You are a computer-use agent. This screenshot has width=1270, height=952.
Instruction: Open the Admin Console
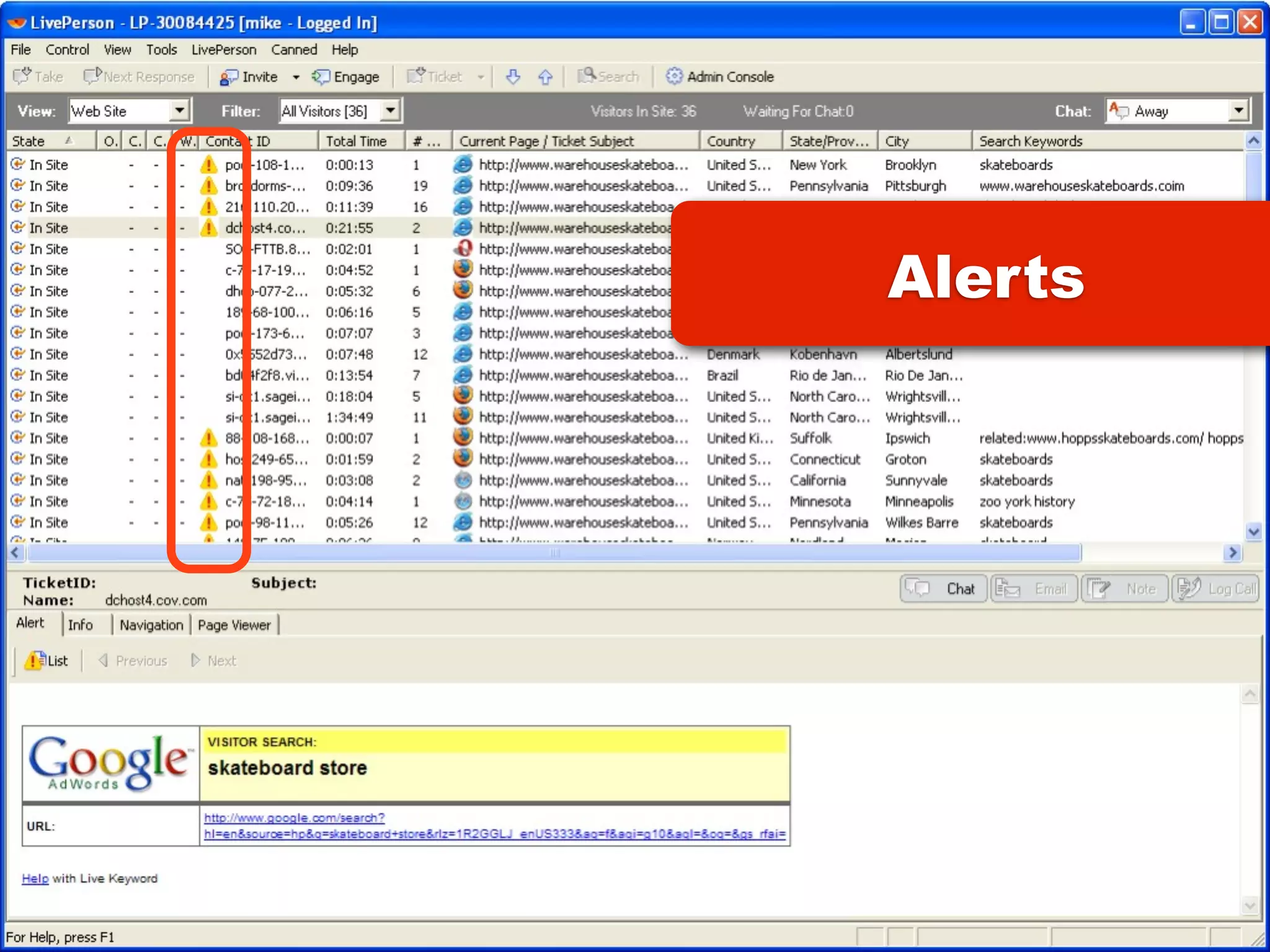[719, 77]
